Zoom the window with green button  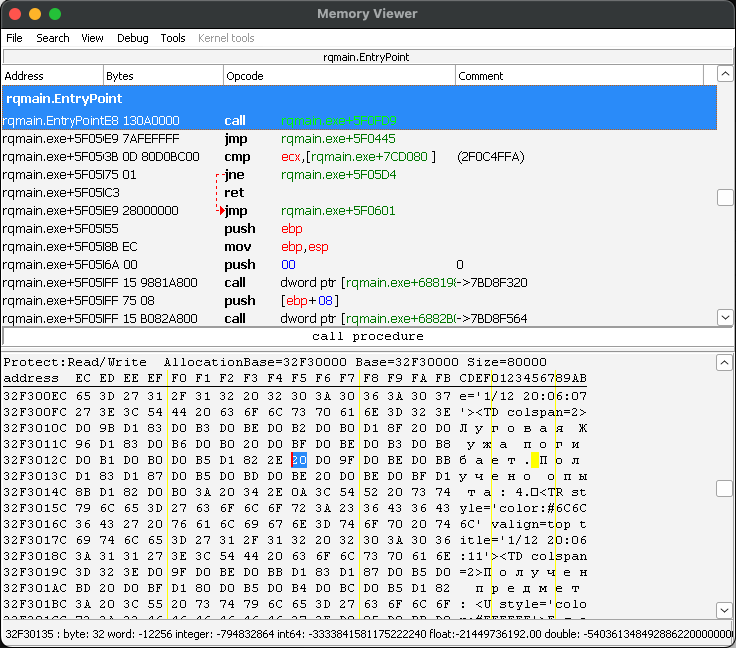pos(55,14)
